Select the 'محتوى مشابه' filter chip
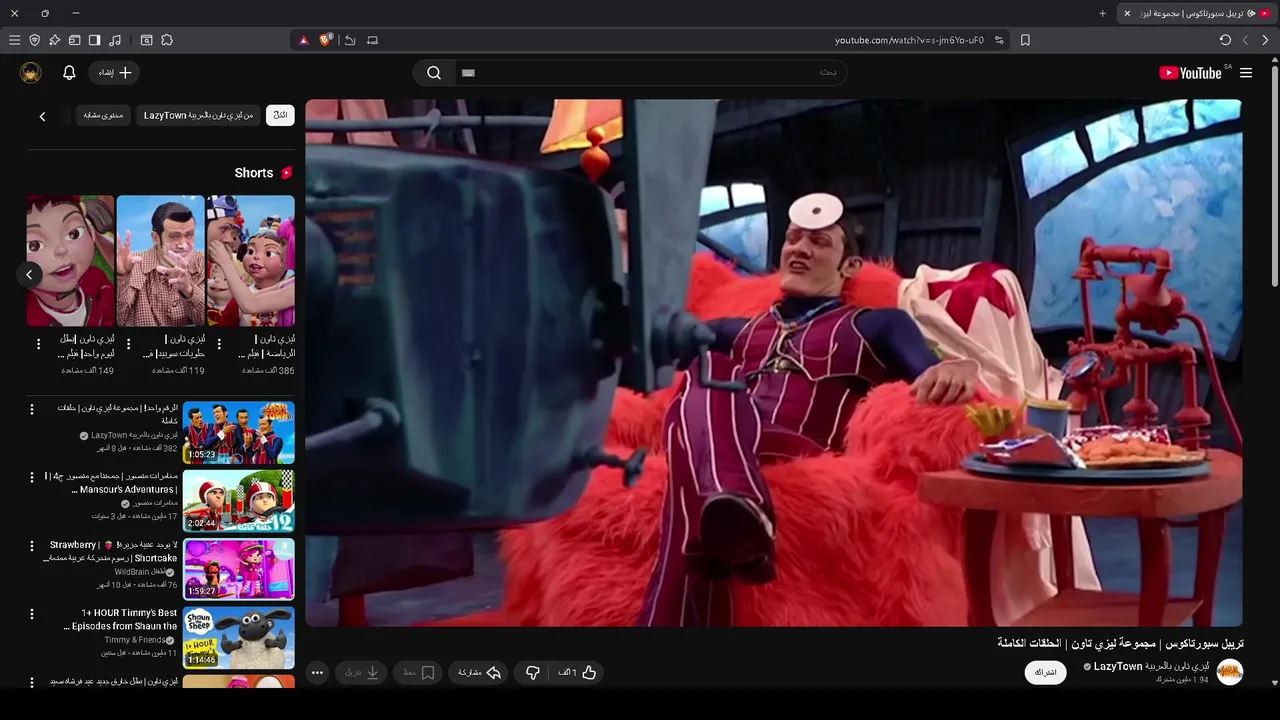Viewport: 1280px width, 720px height. pos(103,115)
